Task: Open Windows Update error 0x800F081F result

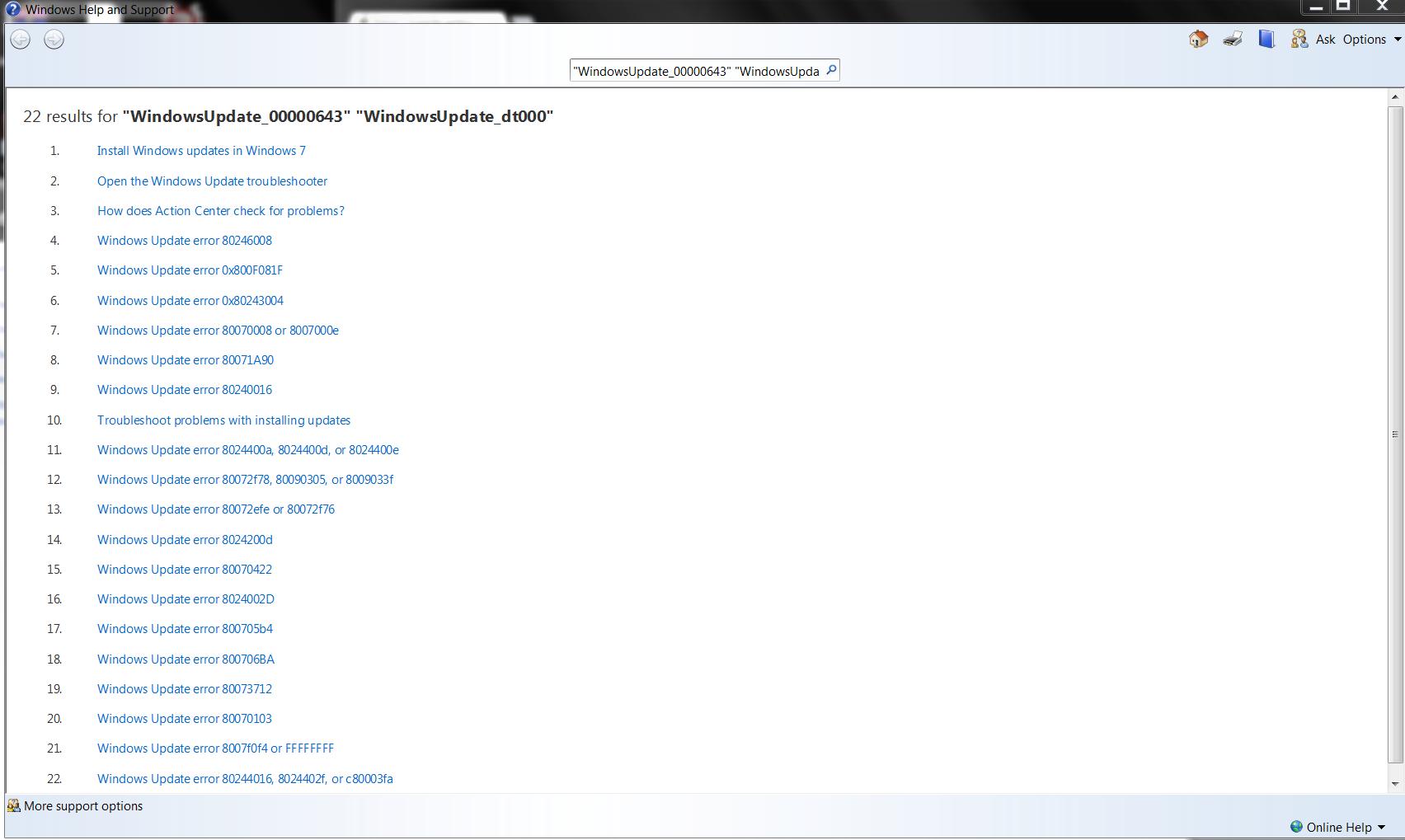Action: coord(190,270)
